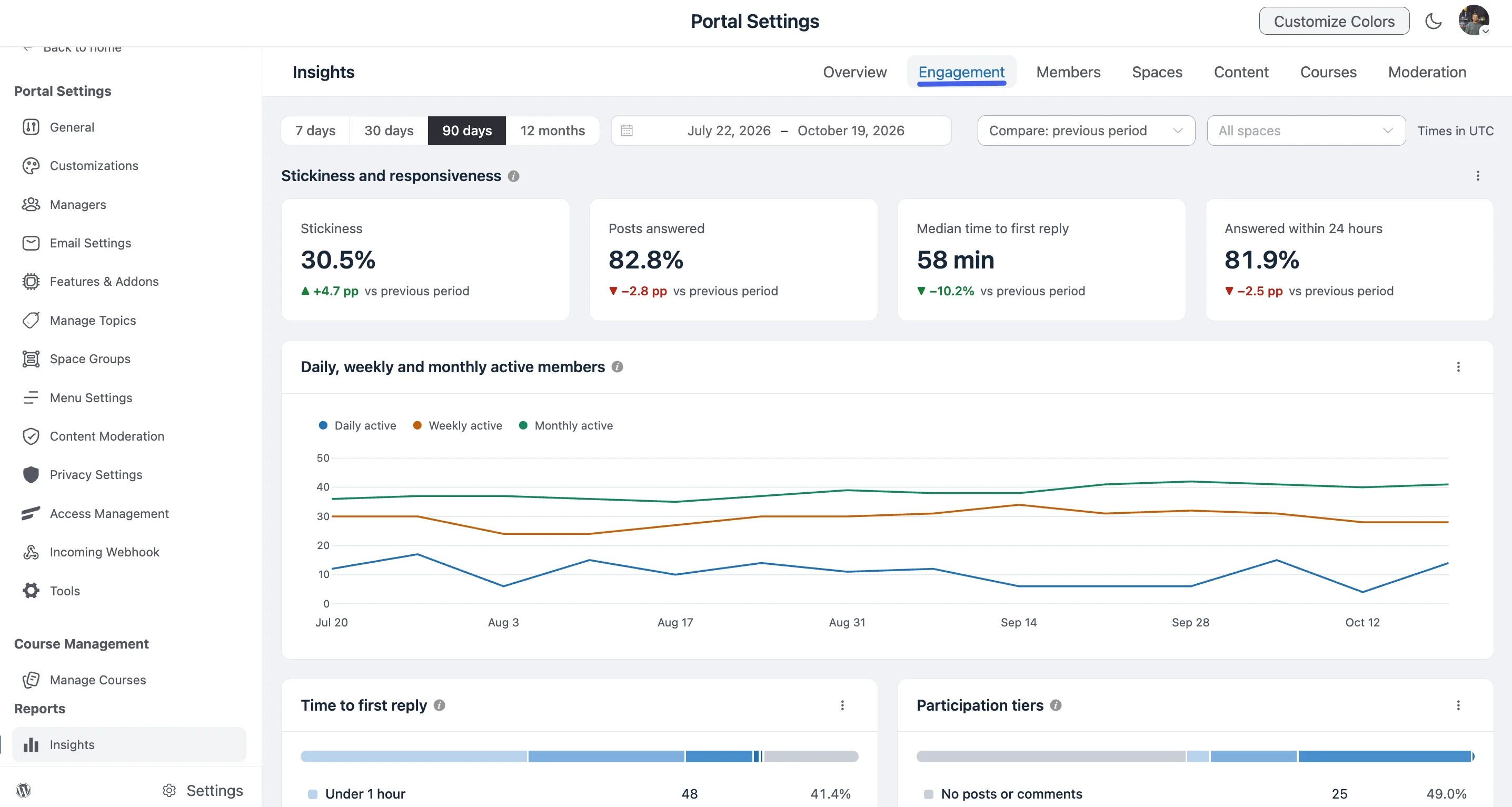This screenshot has width=1512, height=807.
Task: Toggle Weekly active legend series
Action: [x=457, y=425]
